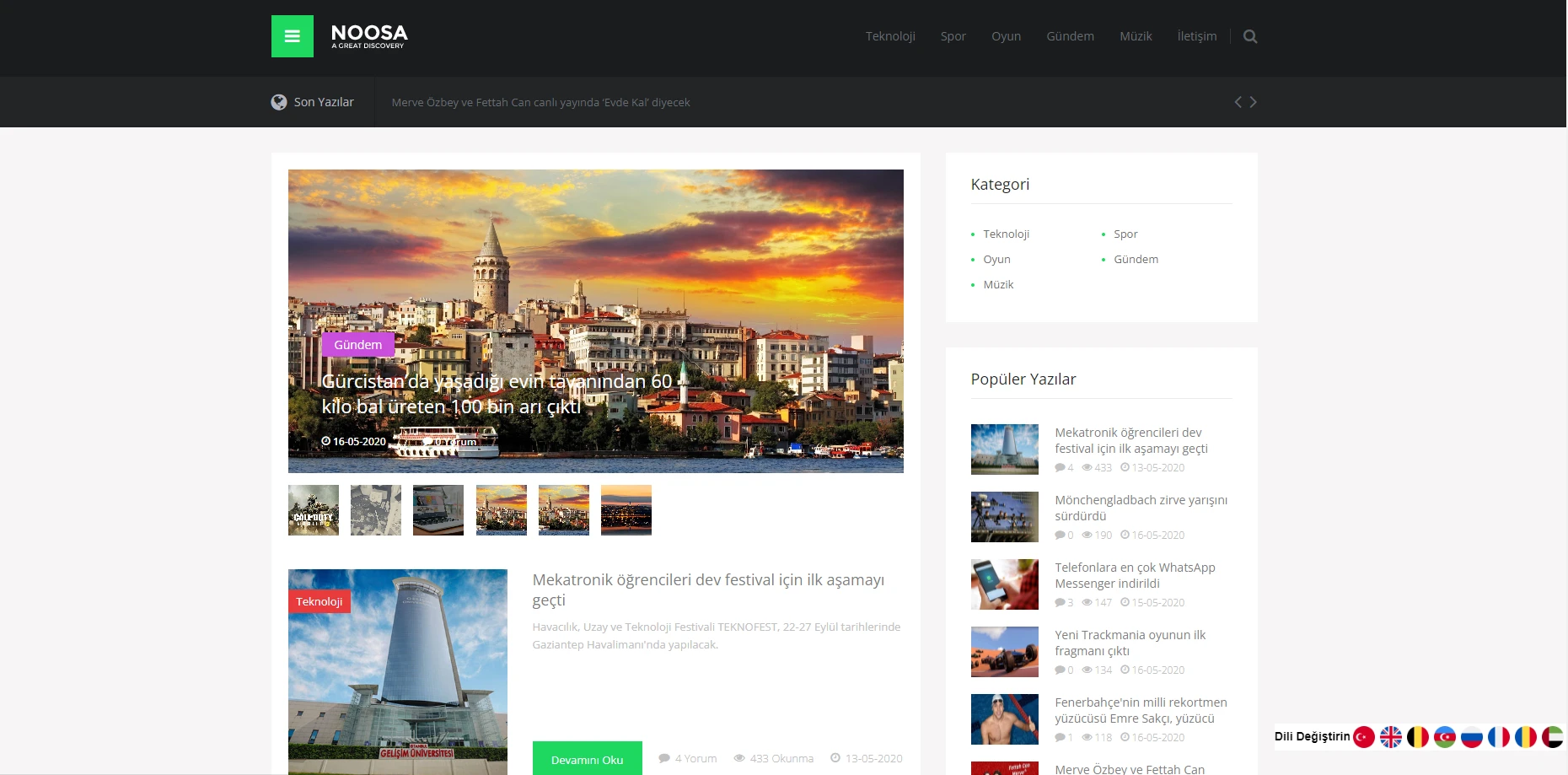Switch language to English UK flag

click(x=1391, y=737)
